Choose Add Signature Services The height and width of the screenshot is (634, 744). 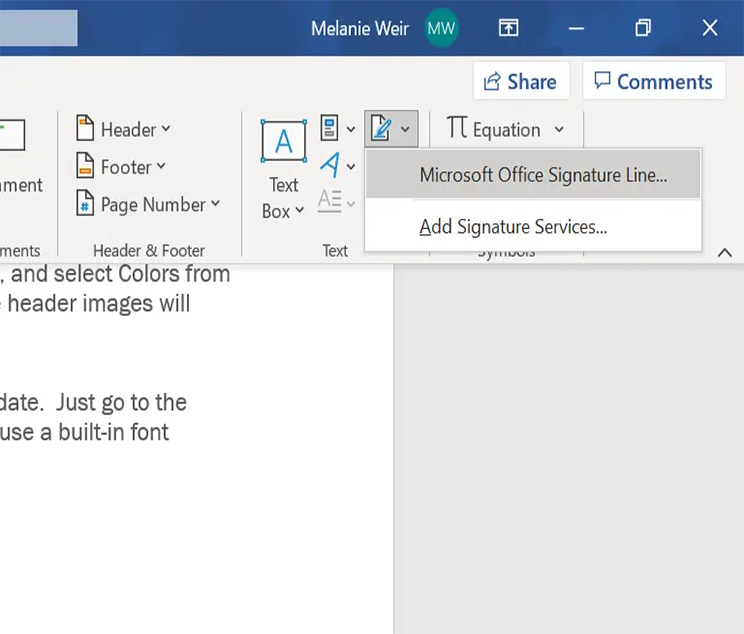point(533,226)
